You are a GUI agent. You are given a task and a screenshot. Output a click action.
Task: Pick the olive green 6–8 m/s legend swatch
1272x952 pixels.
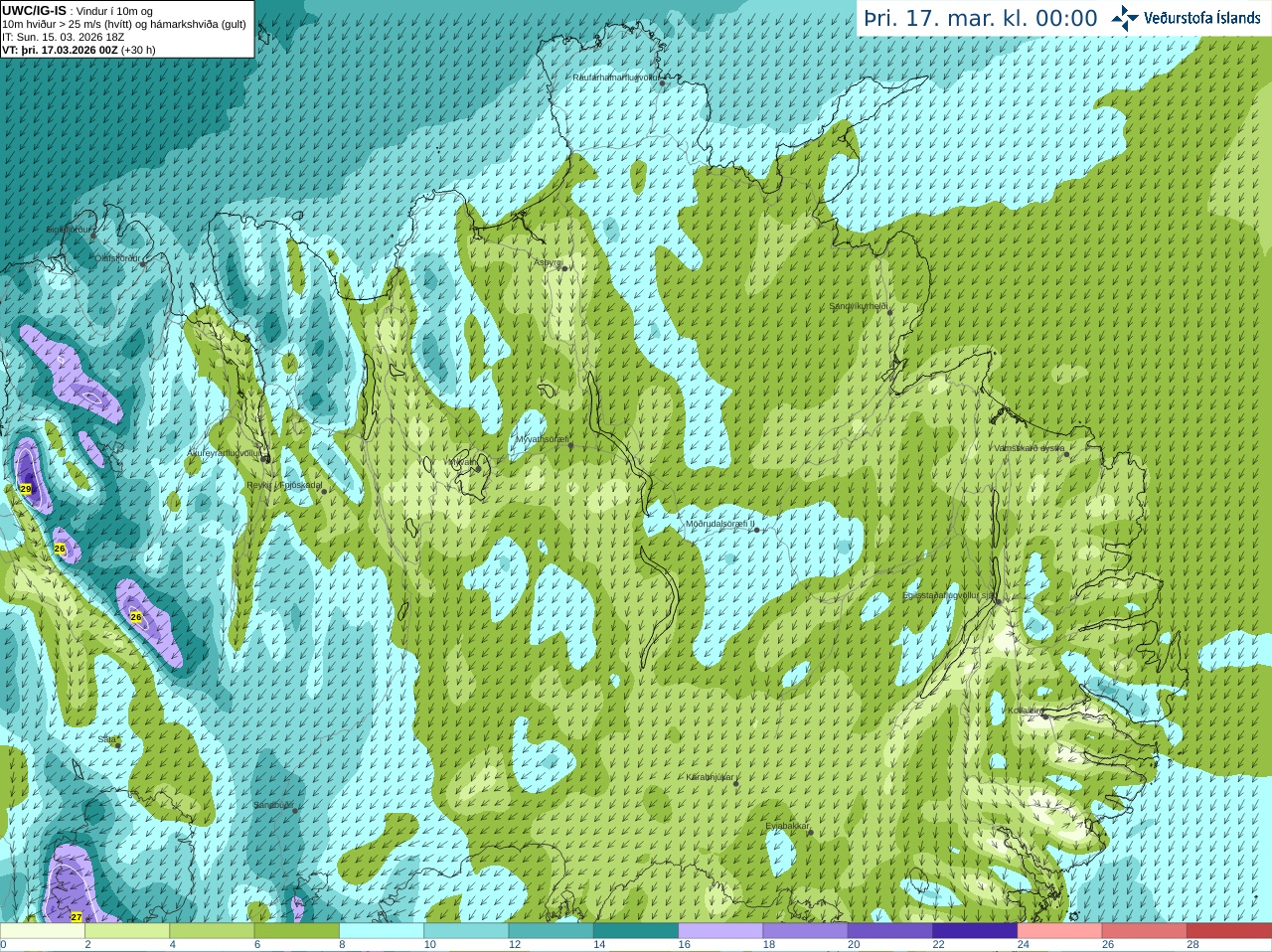point(296,931)
